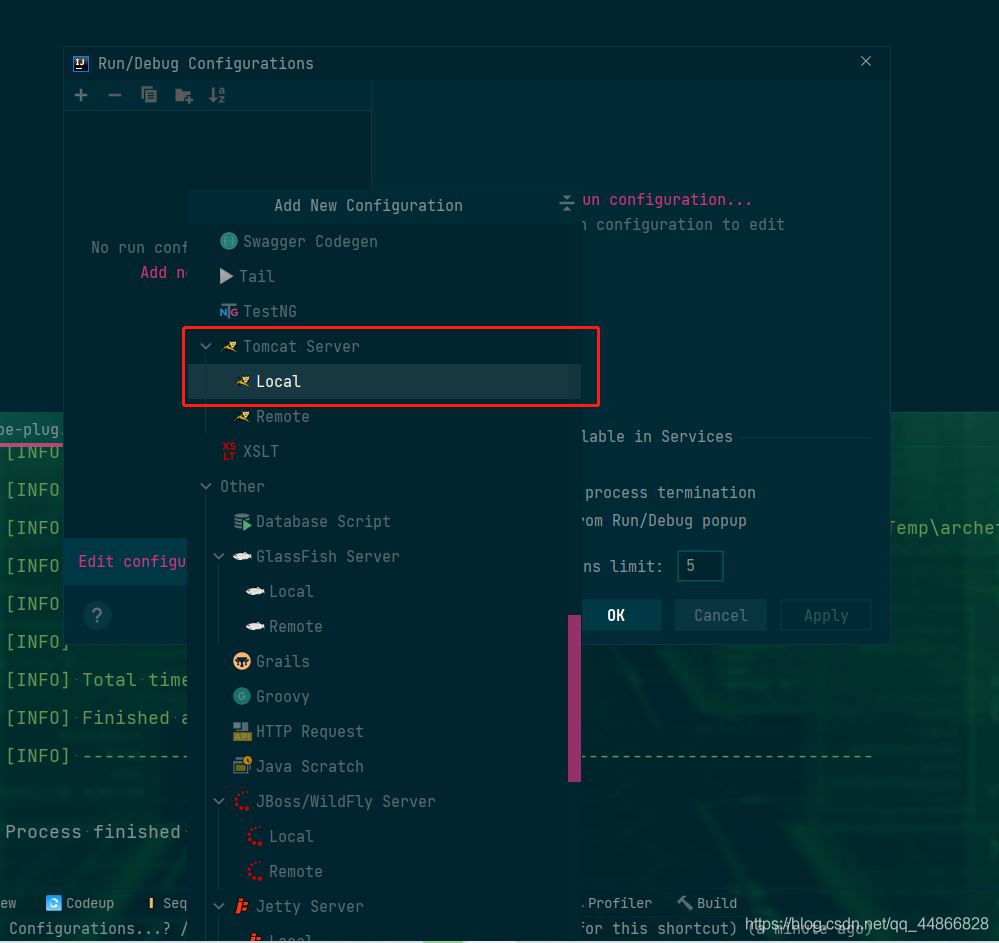The width and height of the screenshot is (999, 943).
Task: Click the Jetty Server entry
Action: [384, 907]
